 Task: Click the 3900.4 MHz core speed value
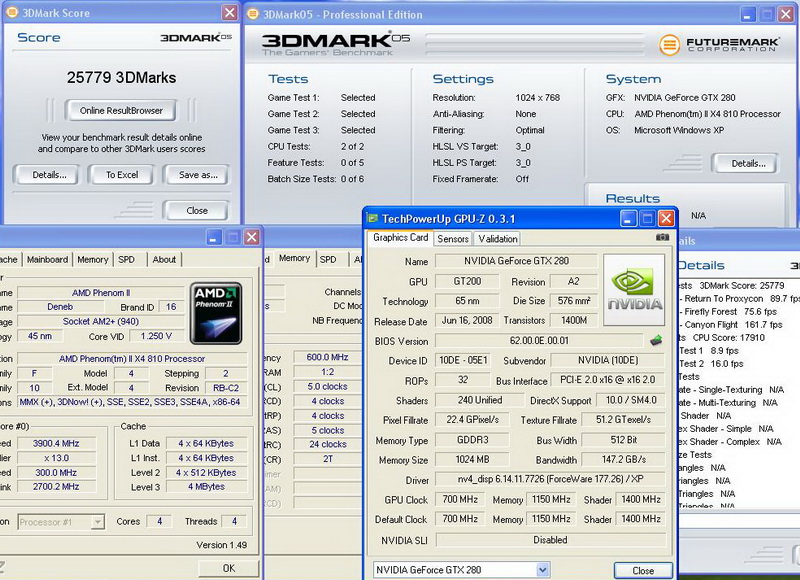point(56,444)
